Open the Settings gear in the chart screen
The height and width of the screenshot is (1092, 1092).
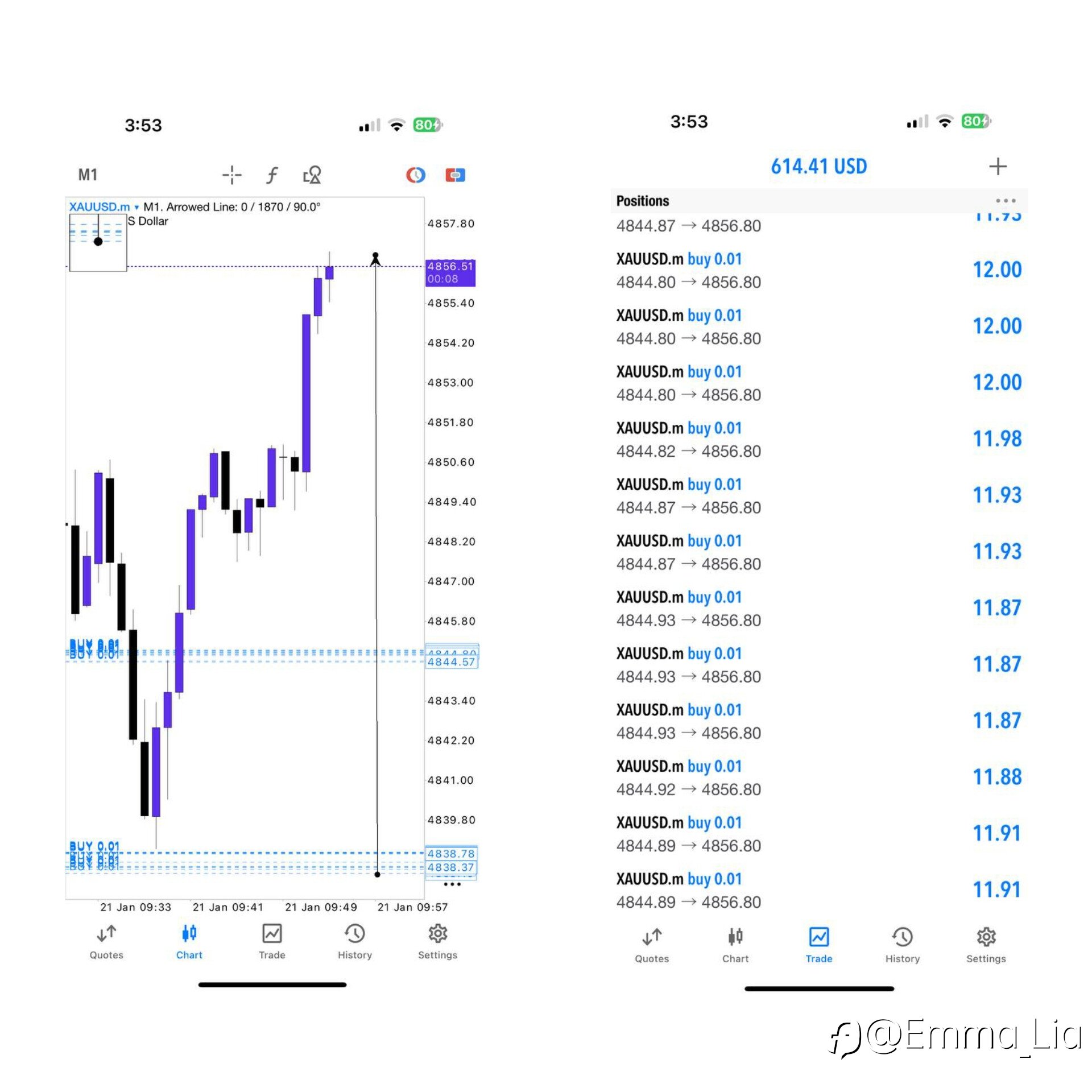click(437, 942)
